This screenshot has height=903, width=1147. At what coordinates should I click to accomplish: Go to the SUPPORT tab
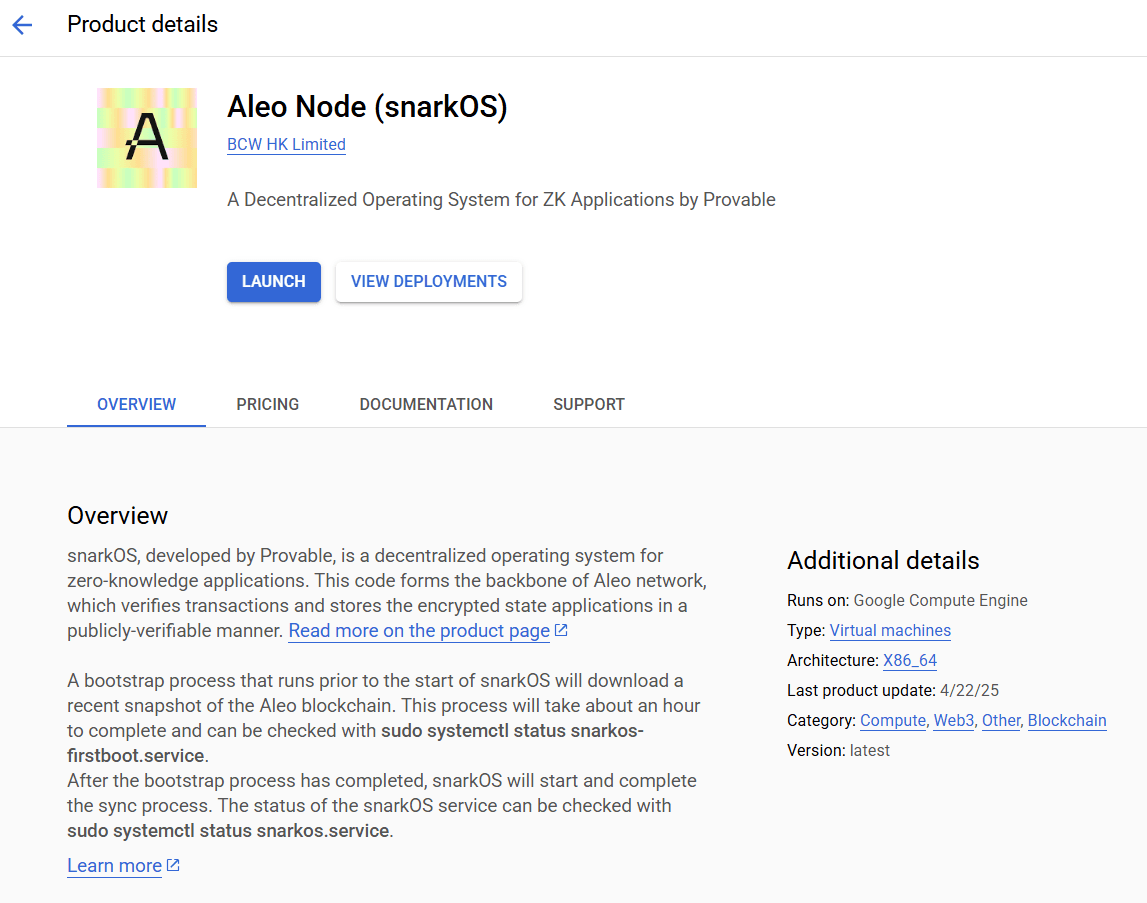coord(589,404)
